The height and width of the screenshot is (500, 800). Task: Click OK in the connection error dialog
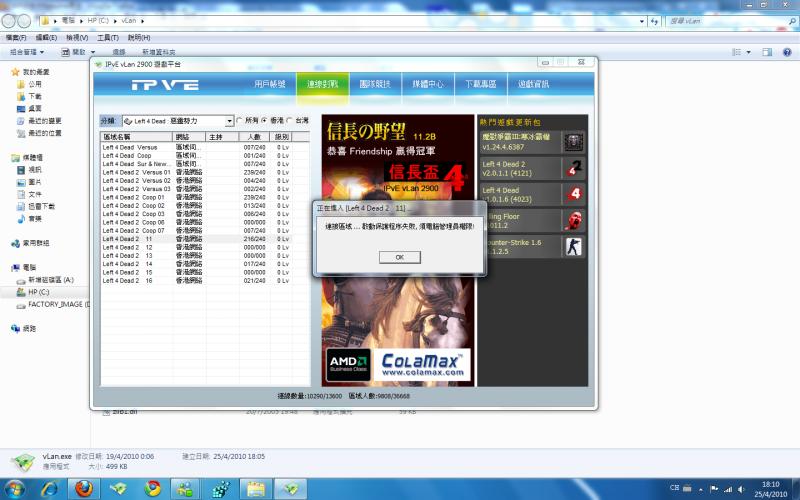tap(399, 257)
